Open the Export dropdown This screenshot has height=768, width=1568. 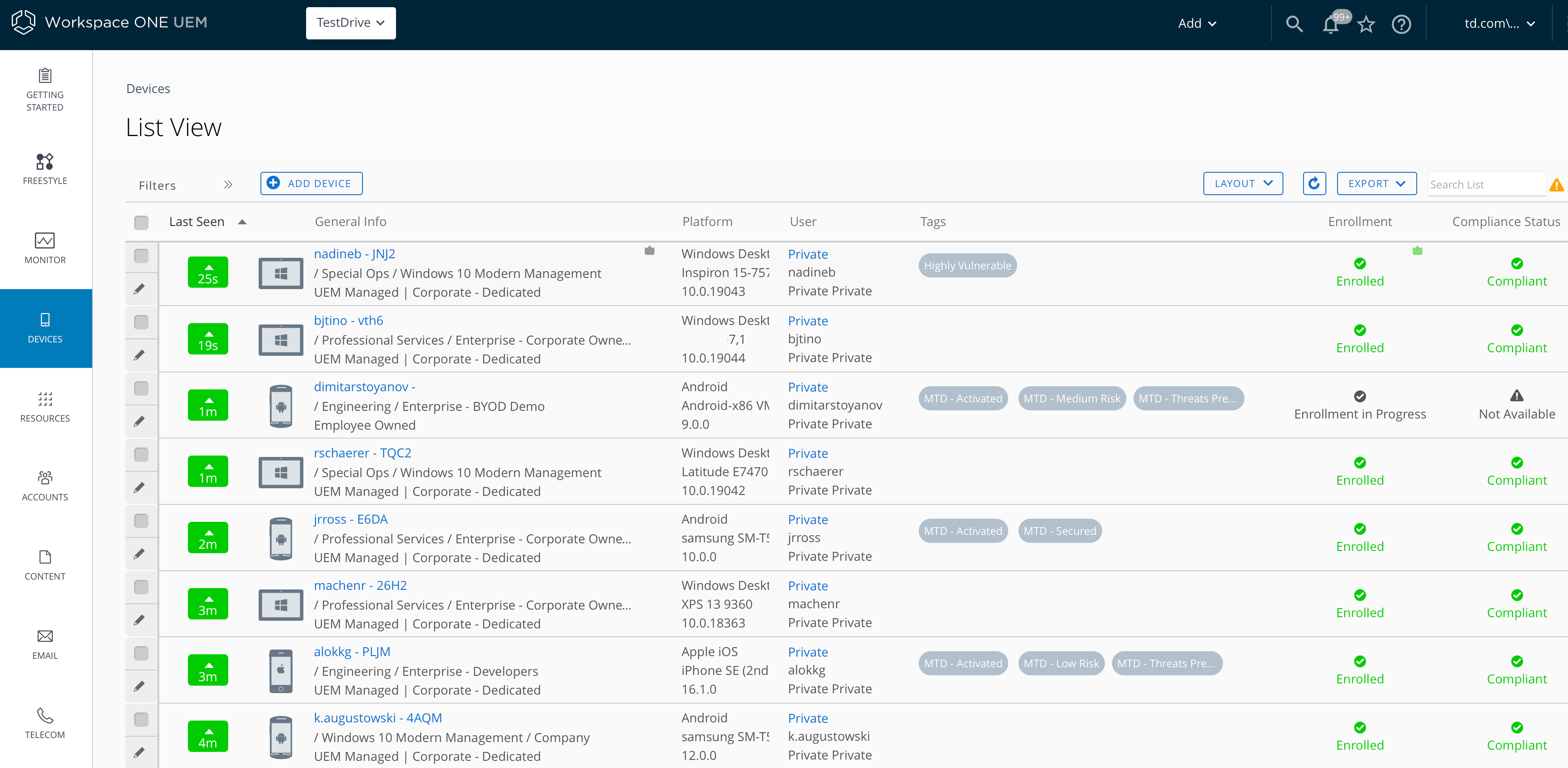point(1377,183)
